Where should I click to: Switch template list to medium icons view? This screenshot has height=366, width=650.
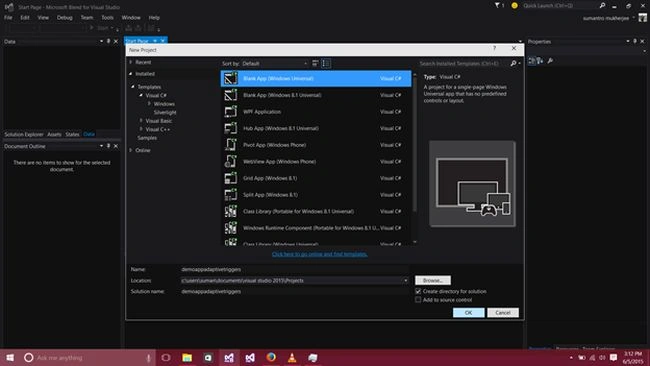[326, 63]
